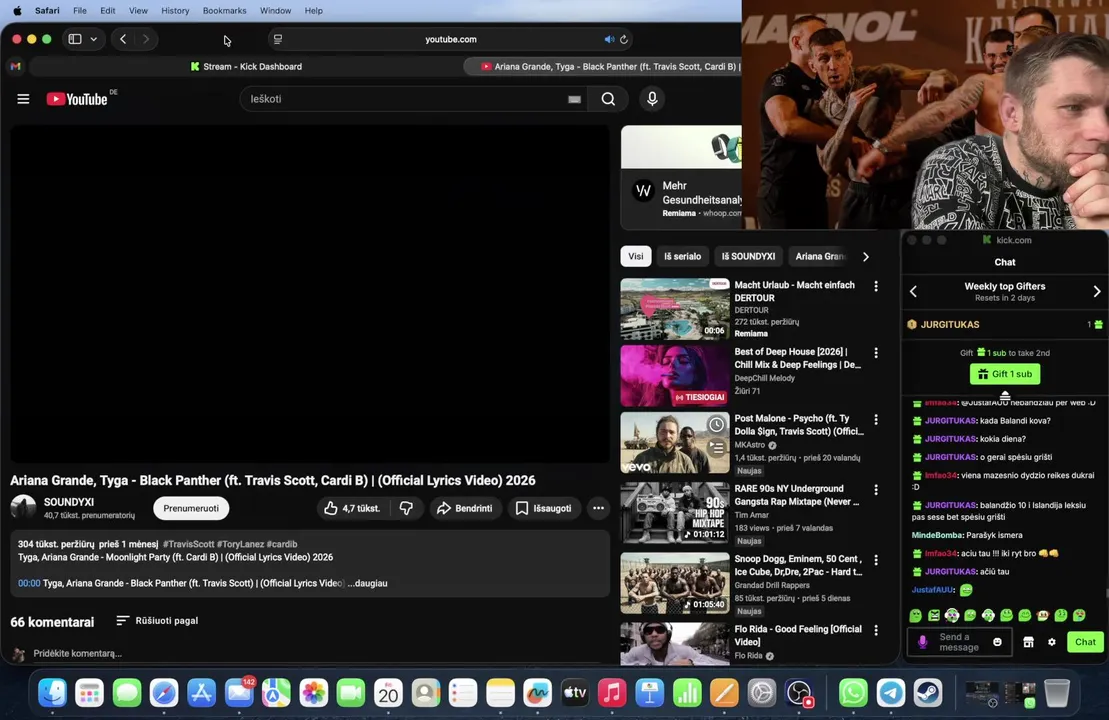
Task: Open the Best of Deep House live thumbnail
Action: click(675, 376)
